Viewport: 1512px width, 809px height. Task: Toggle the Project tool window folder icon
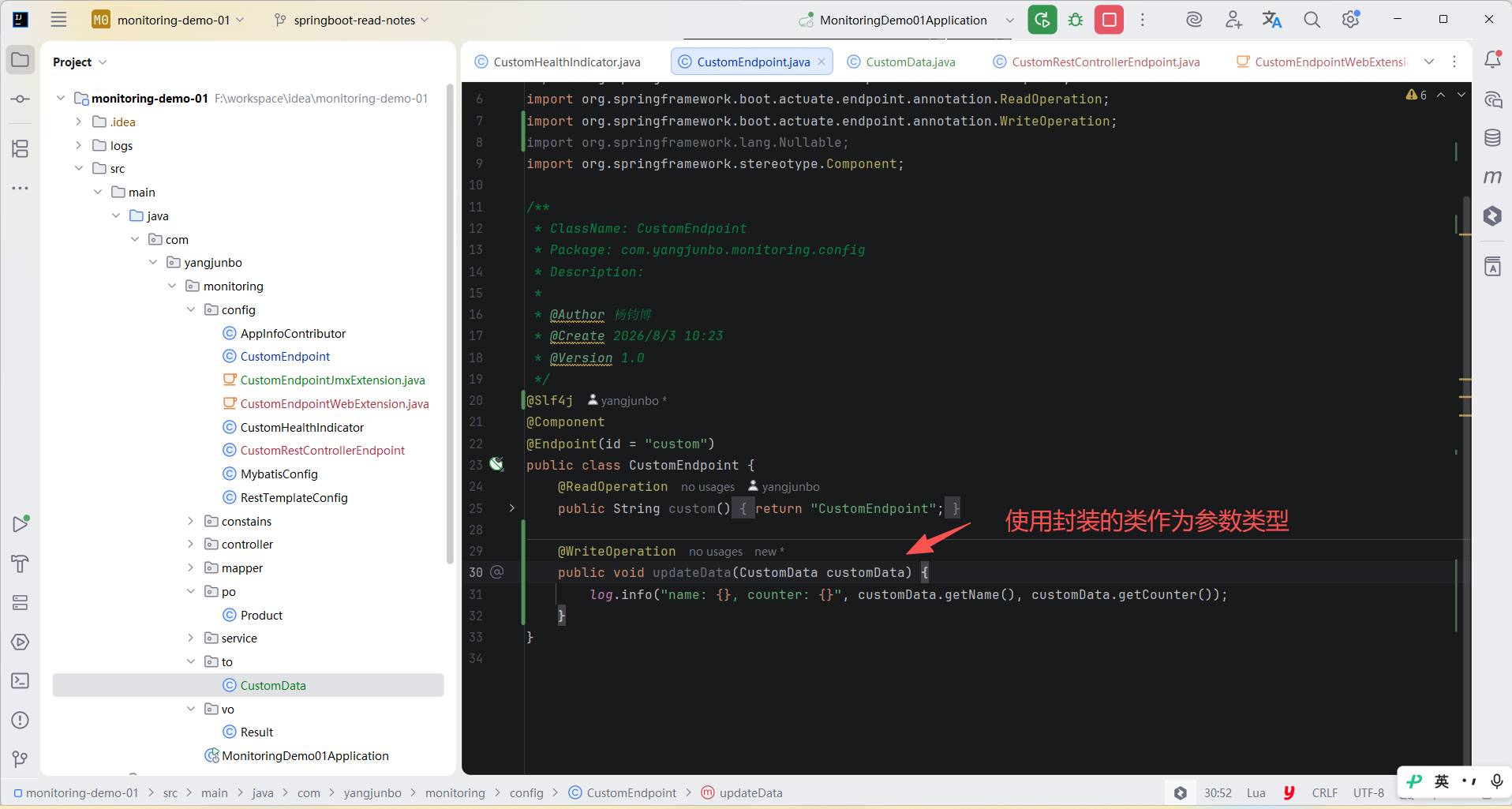pyautogui.click(x=21, y=60)
